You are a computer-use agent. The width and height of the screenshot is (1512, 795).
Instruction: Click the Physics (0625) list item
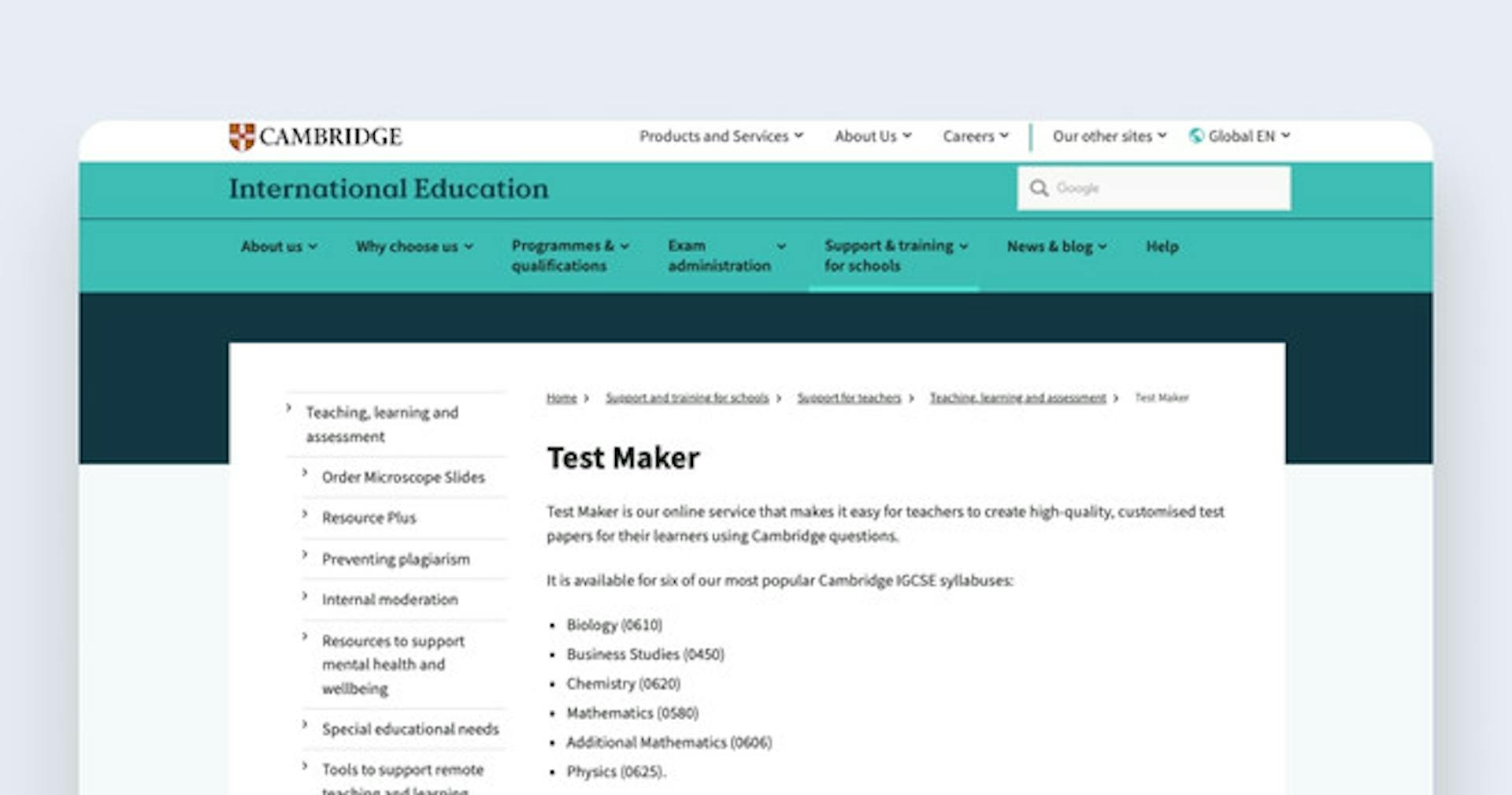[616, 771]
